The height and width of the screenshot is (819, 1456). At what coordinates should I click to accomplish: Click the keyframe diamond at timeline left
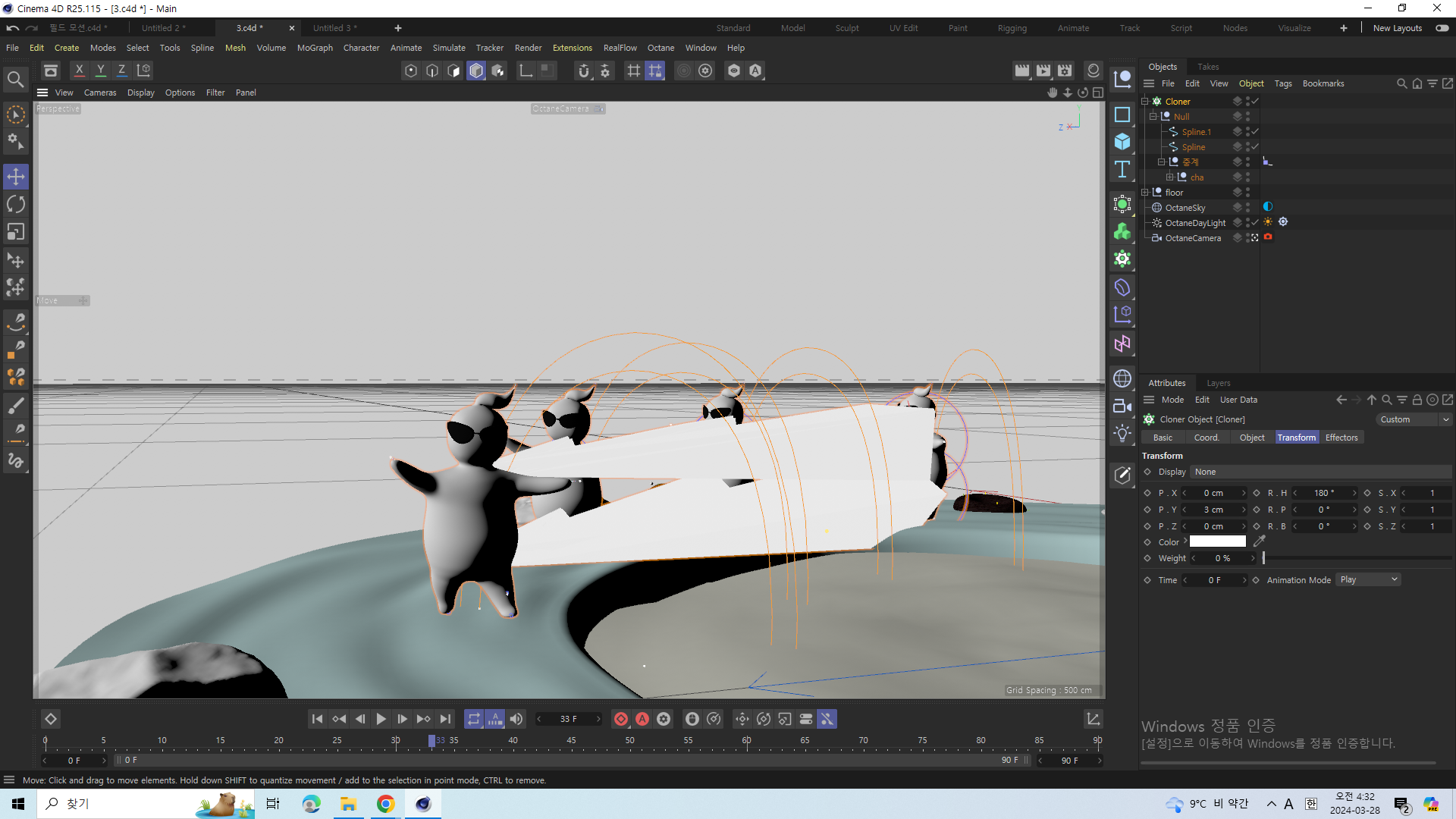(x=51, y=719)
